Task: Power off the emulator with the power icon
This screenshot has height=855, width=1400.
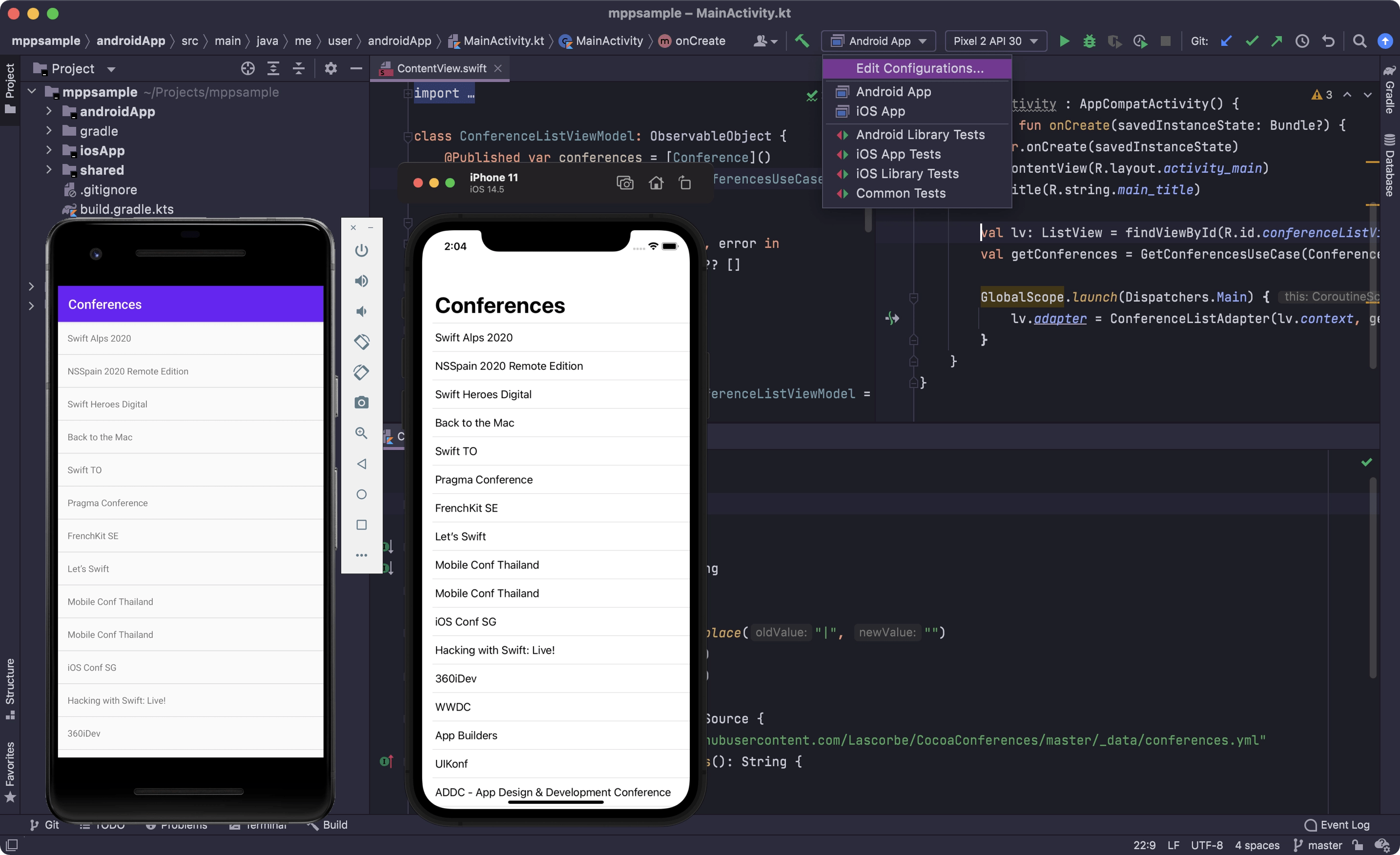Action: [x=362, y=250]
